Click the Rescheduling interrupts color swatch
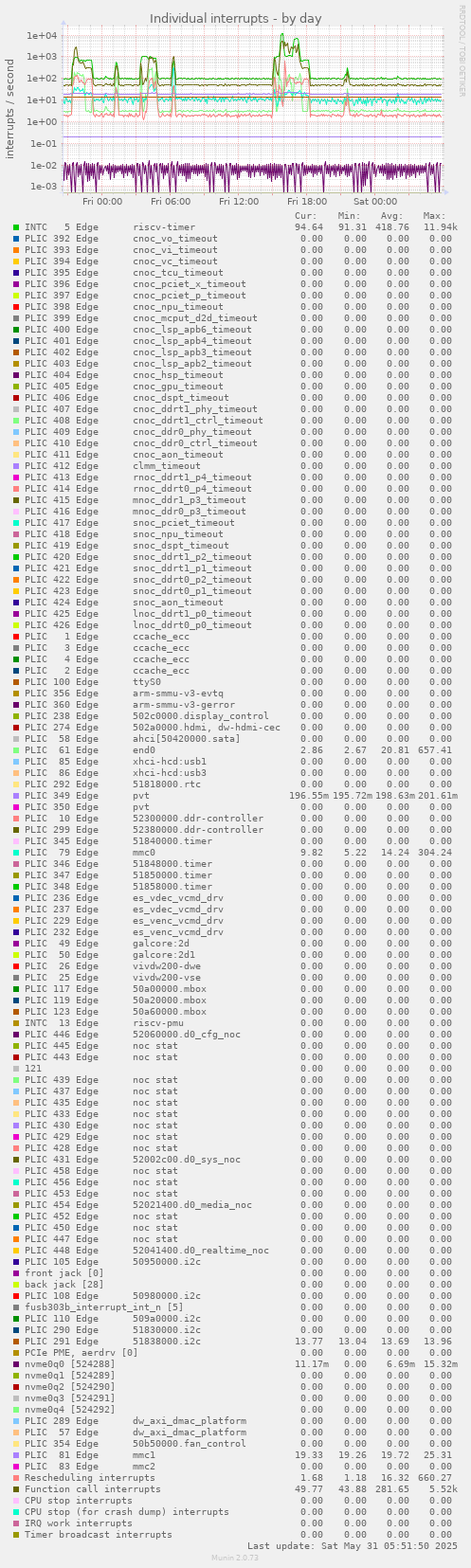The image size is (471, 1568). (x=16, y=1478)
